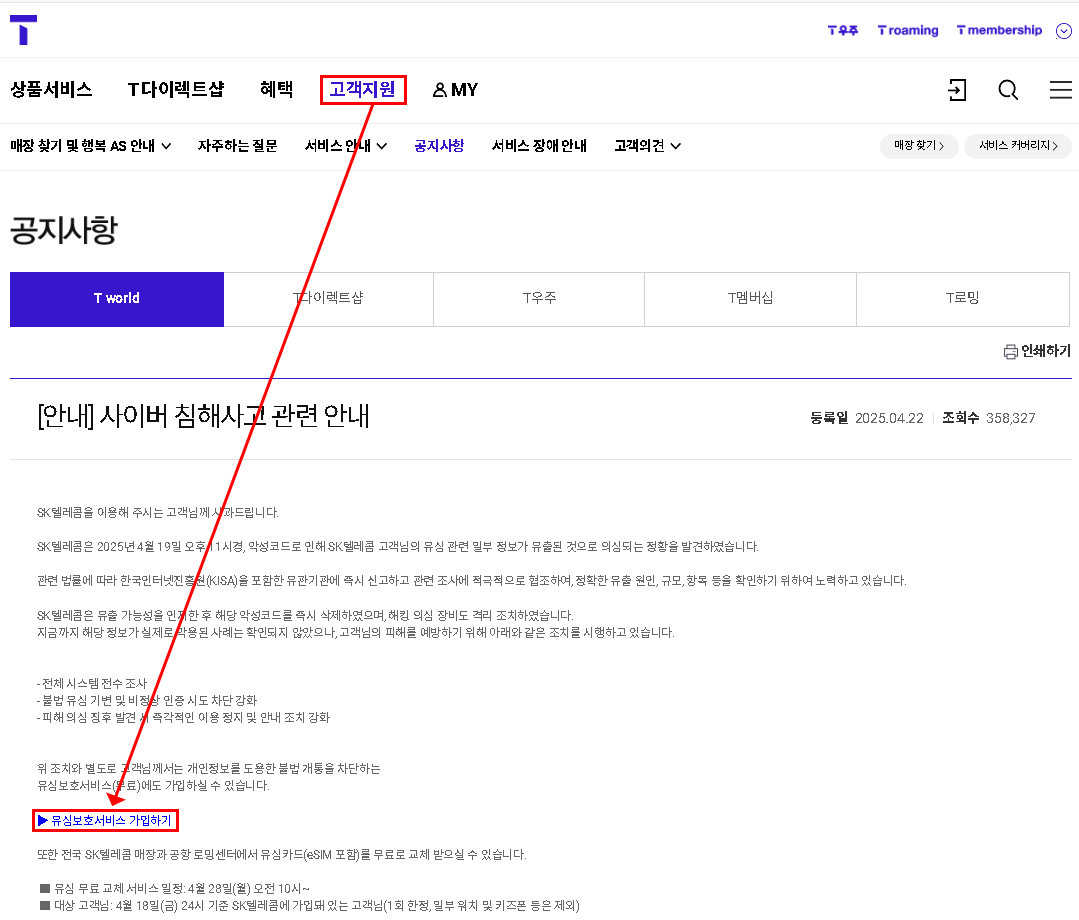Click the 공지사항 page heading
The width and height of the screenshot is (1079, 920).
pyautogui.click(x=63, y=230)
